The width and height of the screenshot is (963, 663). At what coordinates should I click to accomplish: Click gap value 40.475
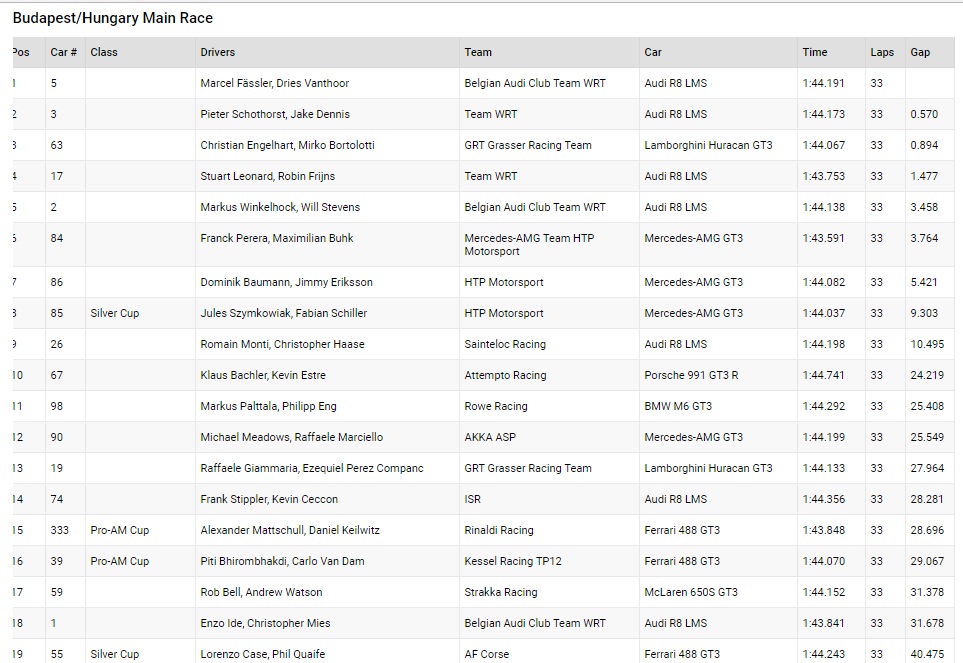click(x=927, y=654)
